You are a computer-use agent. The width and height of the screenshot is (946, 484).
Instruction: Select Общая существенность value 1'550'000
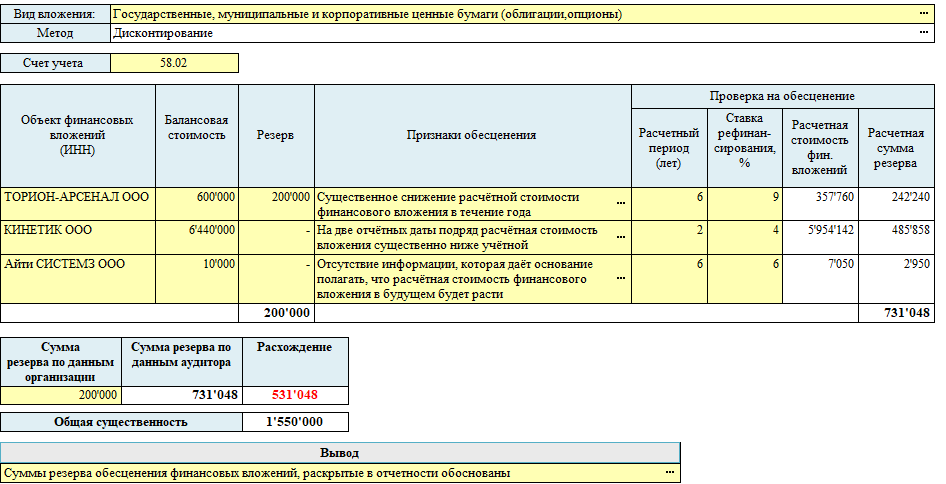pos(295,422)
